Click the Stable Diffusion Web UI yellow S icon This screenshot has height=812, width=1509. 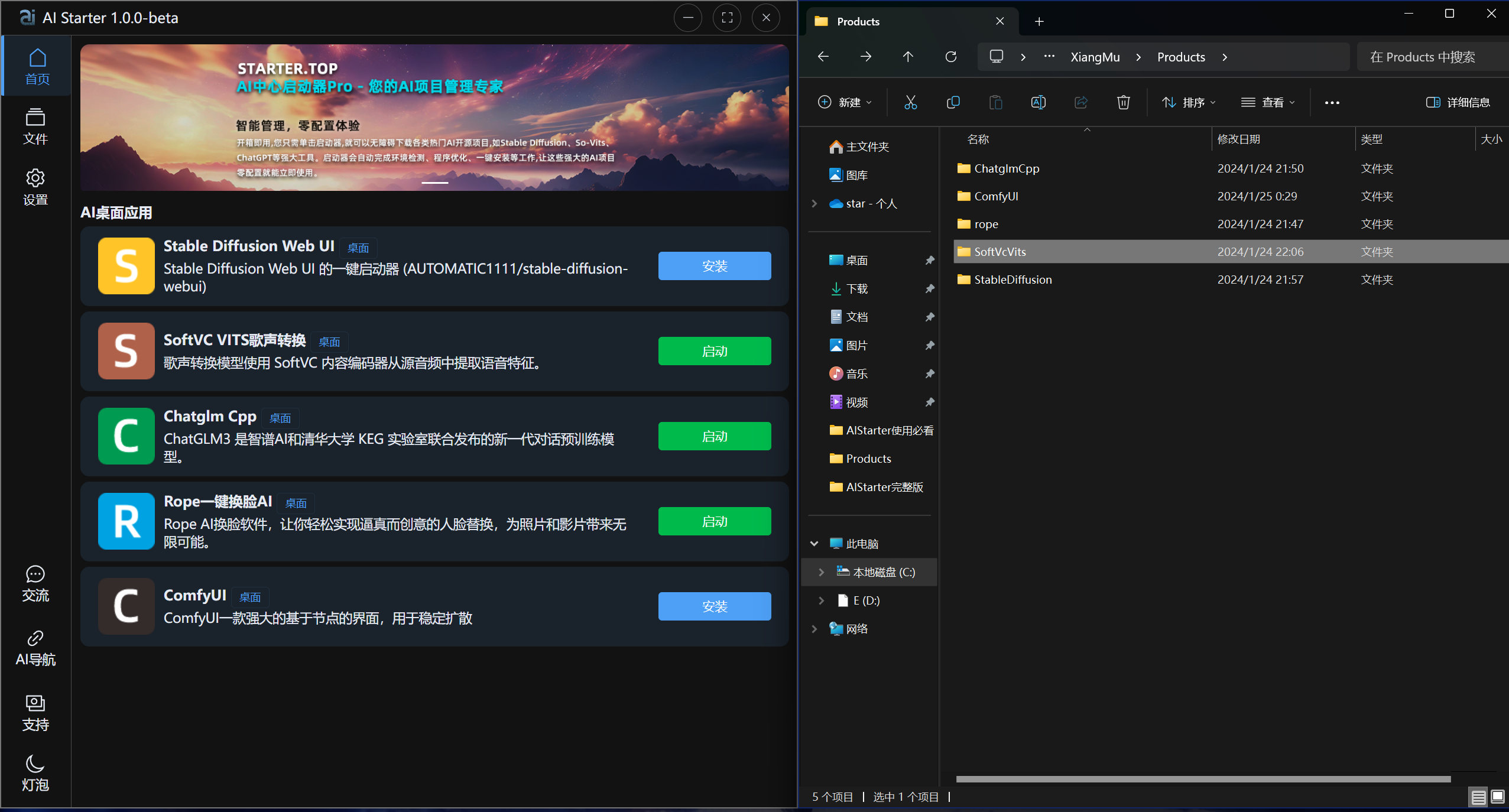[126, 266]
